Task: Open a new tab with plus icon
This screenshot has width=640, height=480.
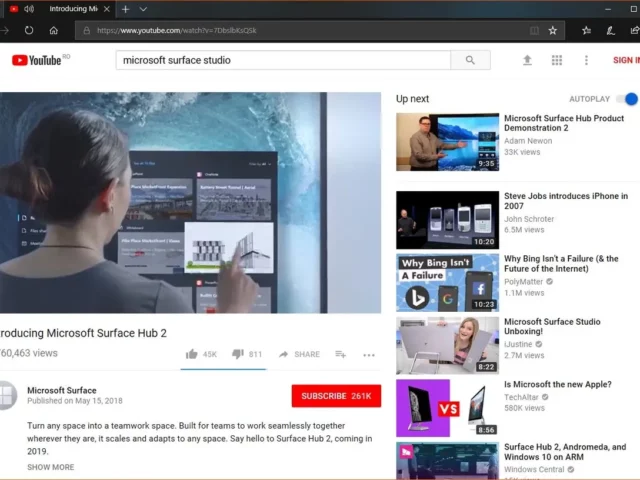Action: click(125, 9)
